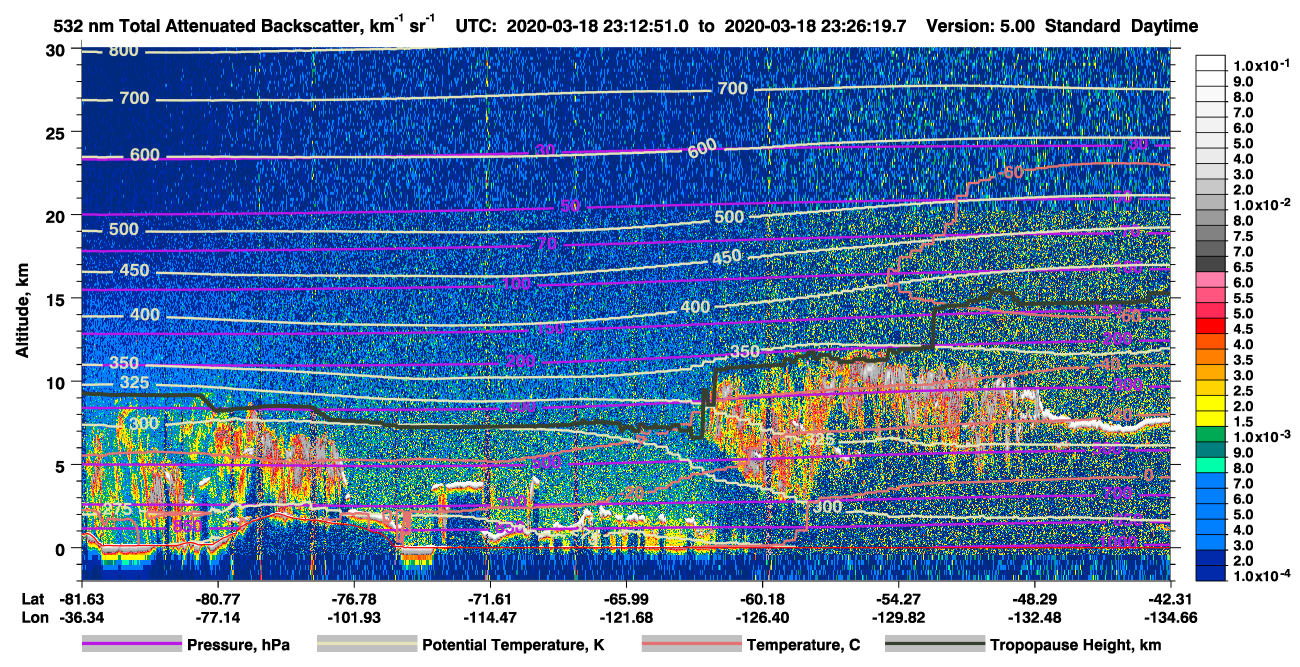
Task: Click latitude value -76.78
Action: click(x=352, y=598)
